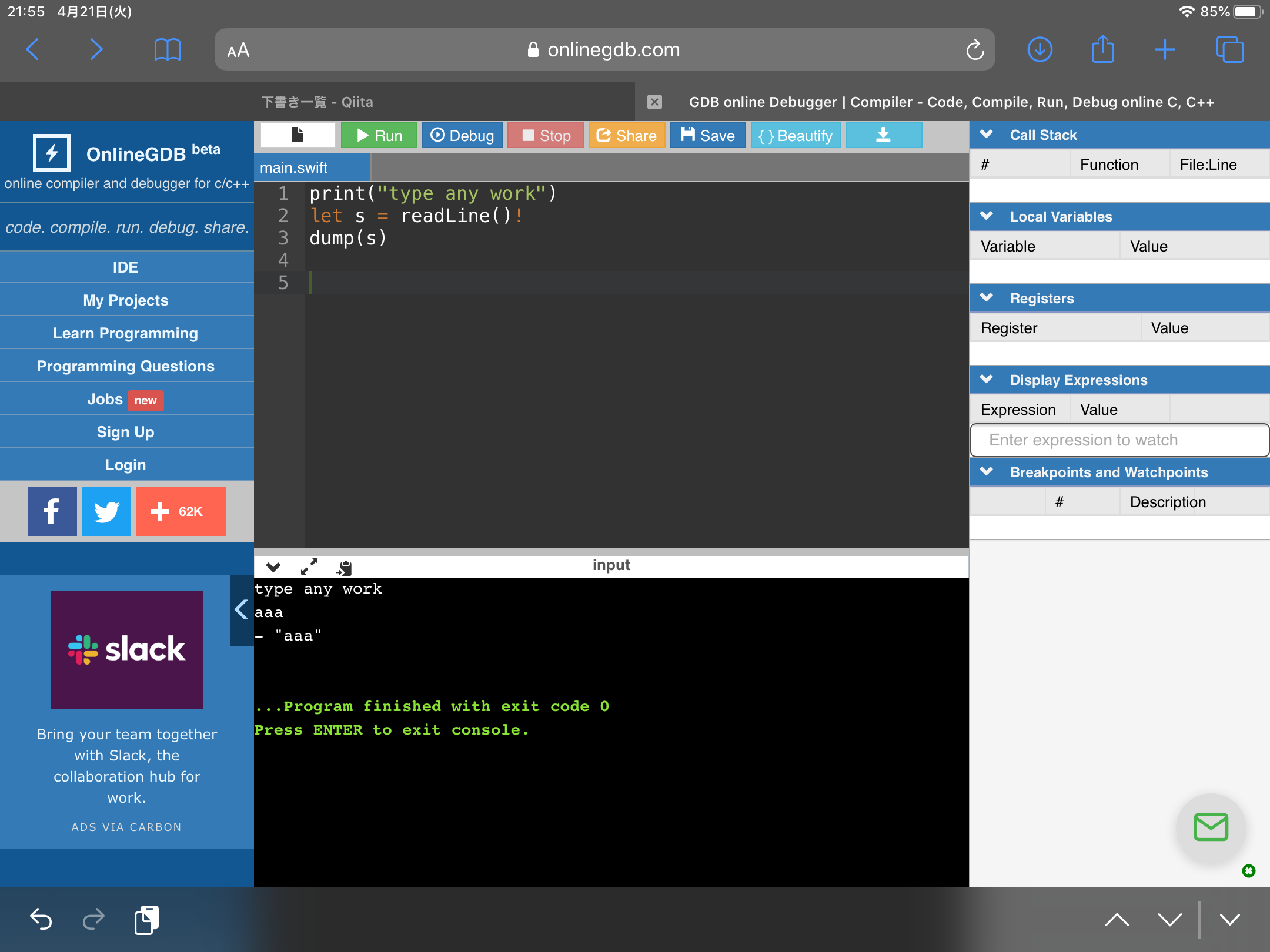Viewport: 1270px width, 952px height.
Task: Click the copy console output icon
Action: point(345,567)
